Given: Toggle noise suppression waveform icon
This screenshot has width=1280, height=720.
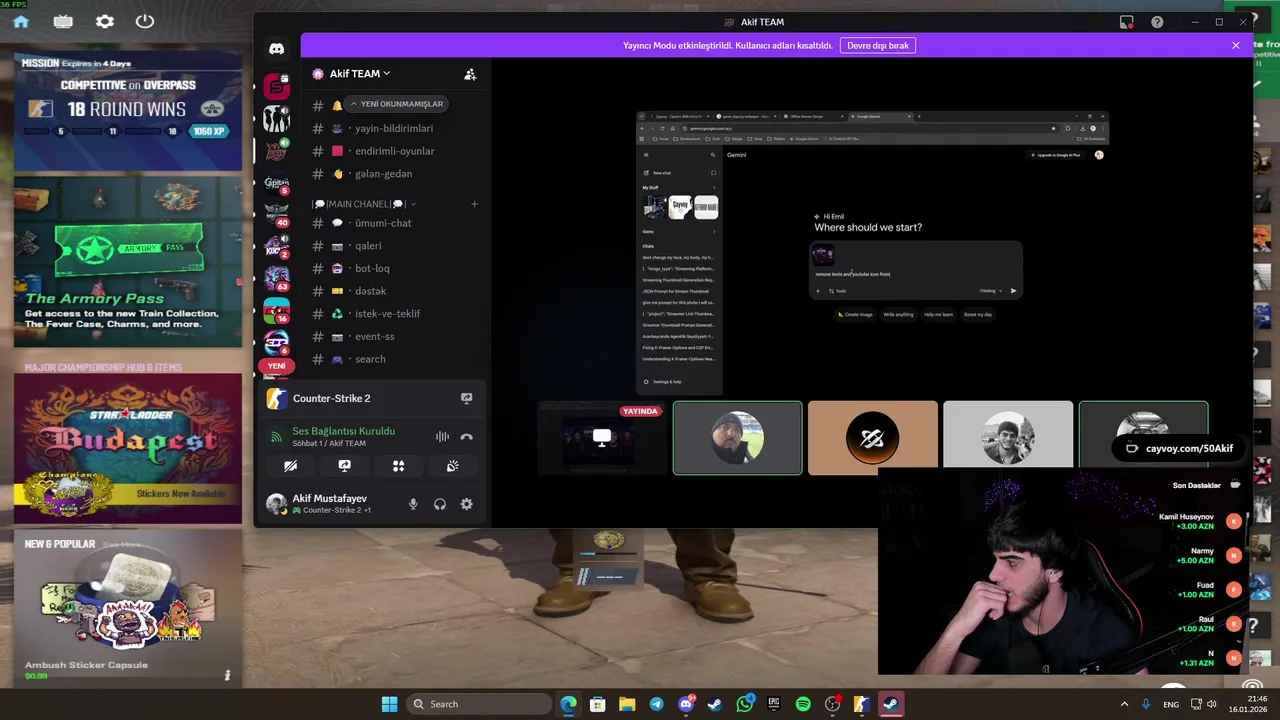Looking at the screenshot, I should tap(442, 437).
